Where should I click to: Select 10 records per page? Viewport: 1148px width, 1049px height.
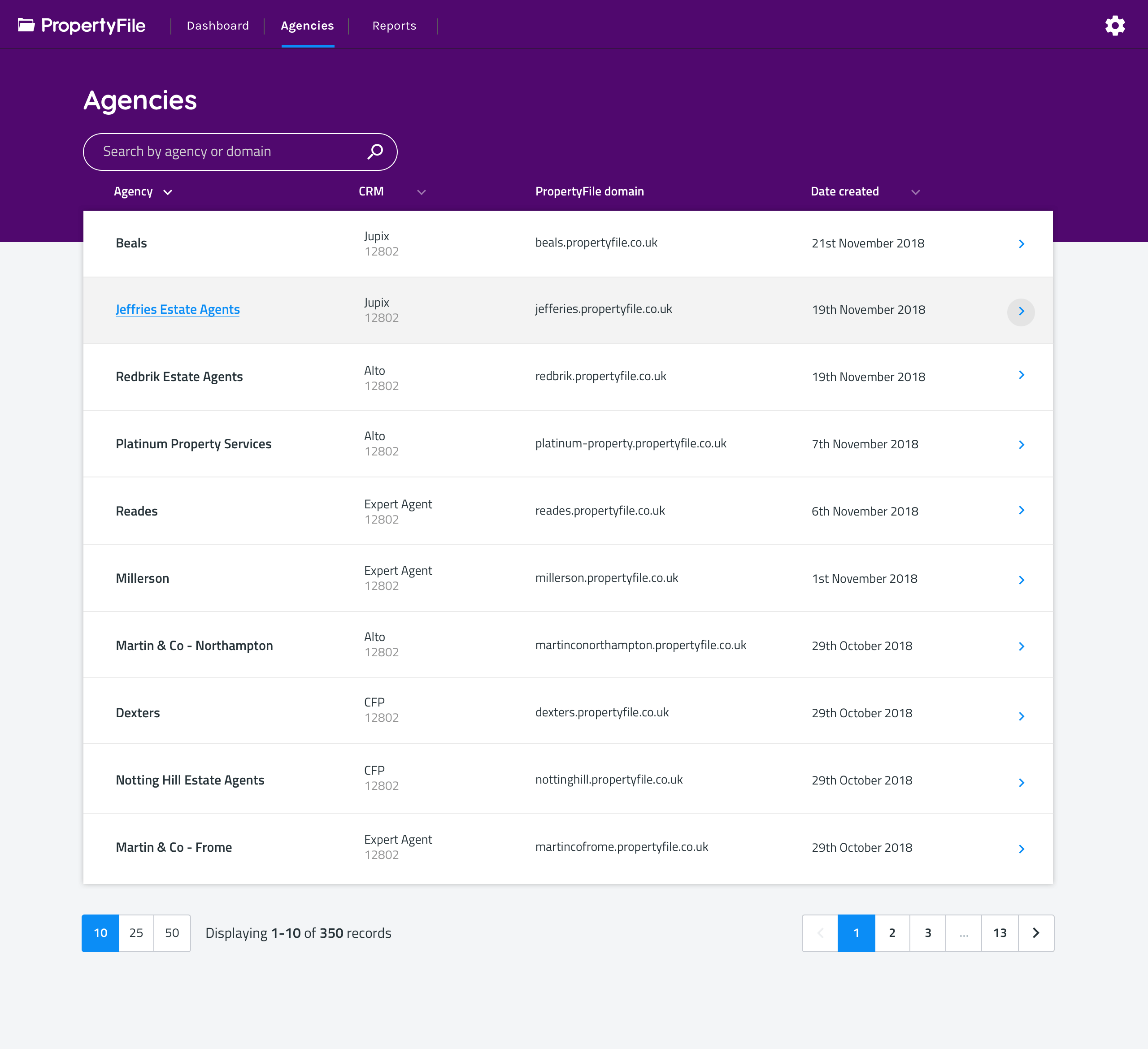100,933
